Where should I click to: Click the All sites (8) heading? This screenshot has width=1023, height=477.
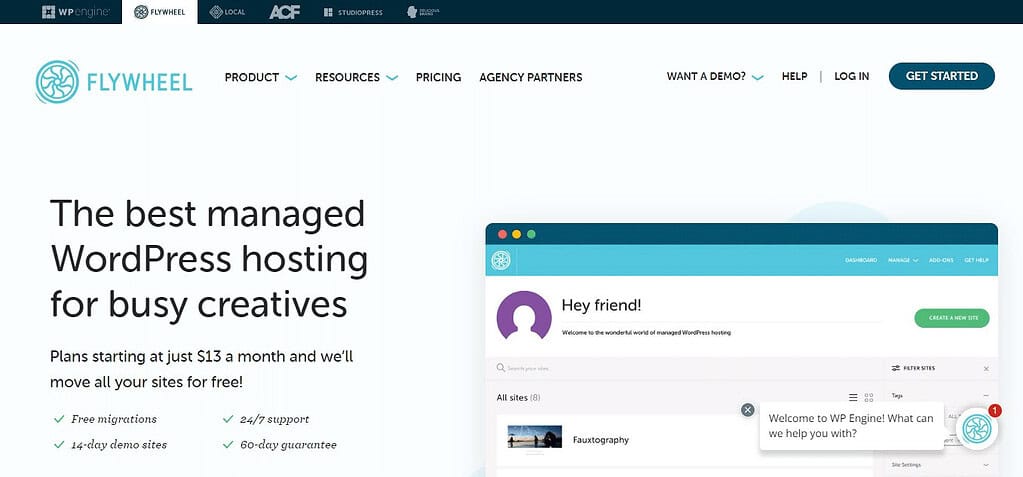coord(518,397)
